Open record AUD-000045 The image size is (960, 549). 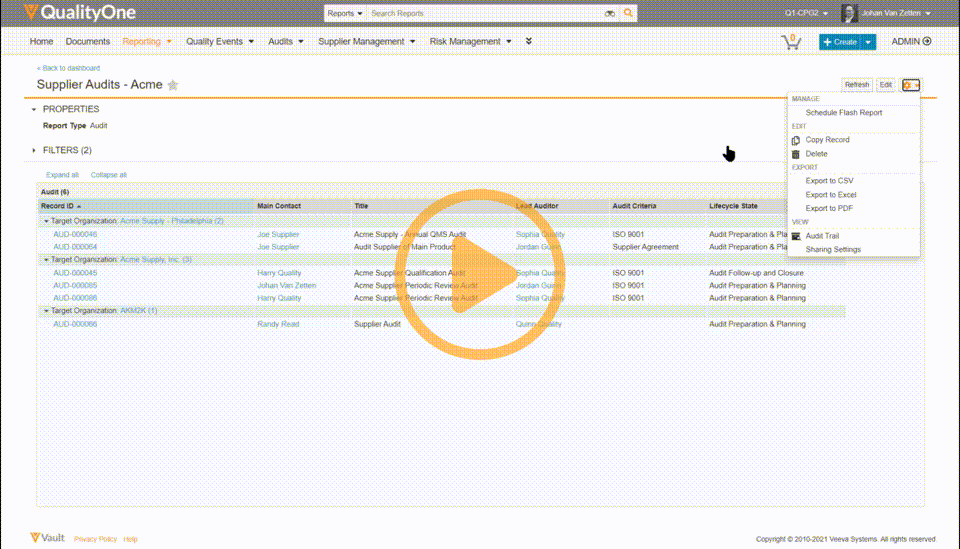[75, 273]
